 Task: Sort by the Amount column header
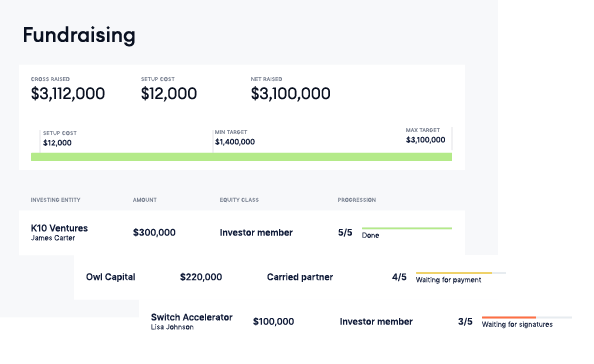(x=144, y=200)
